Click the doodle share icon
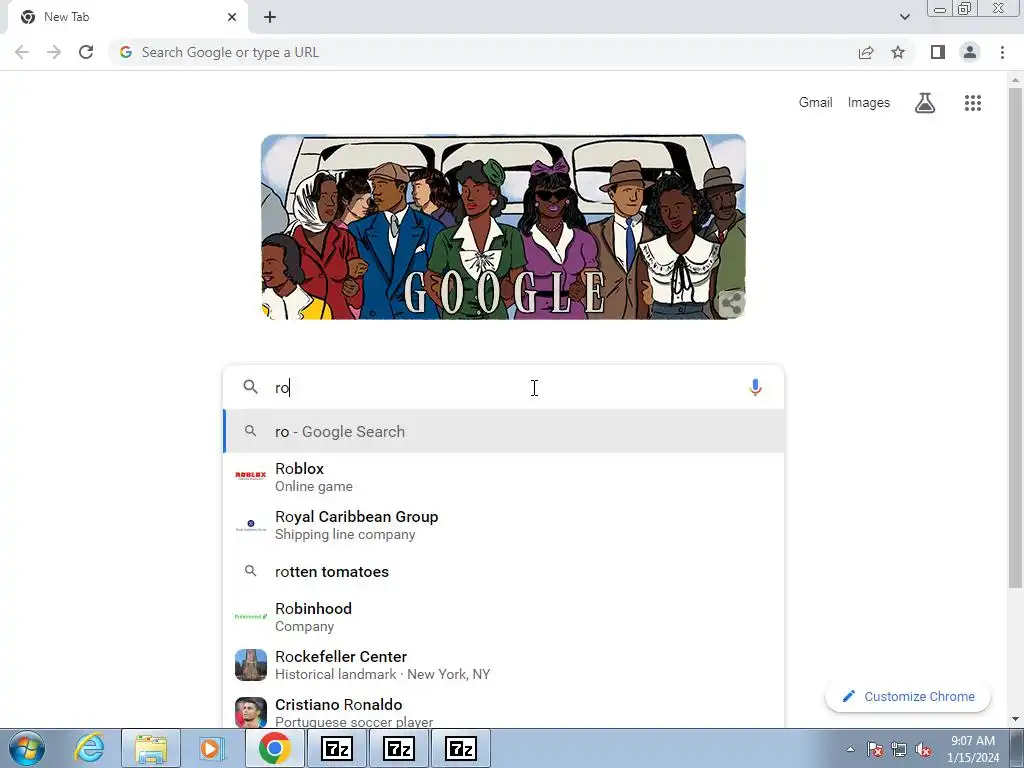Screen dimensions: 1024x768 tap(731, 303)
